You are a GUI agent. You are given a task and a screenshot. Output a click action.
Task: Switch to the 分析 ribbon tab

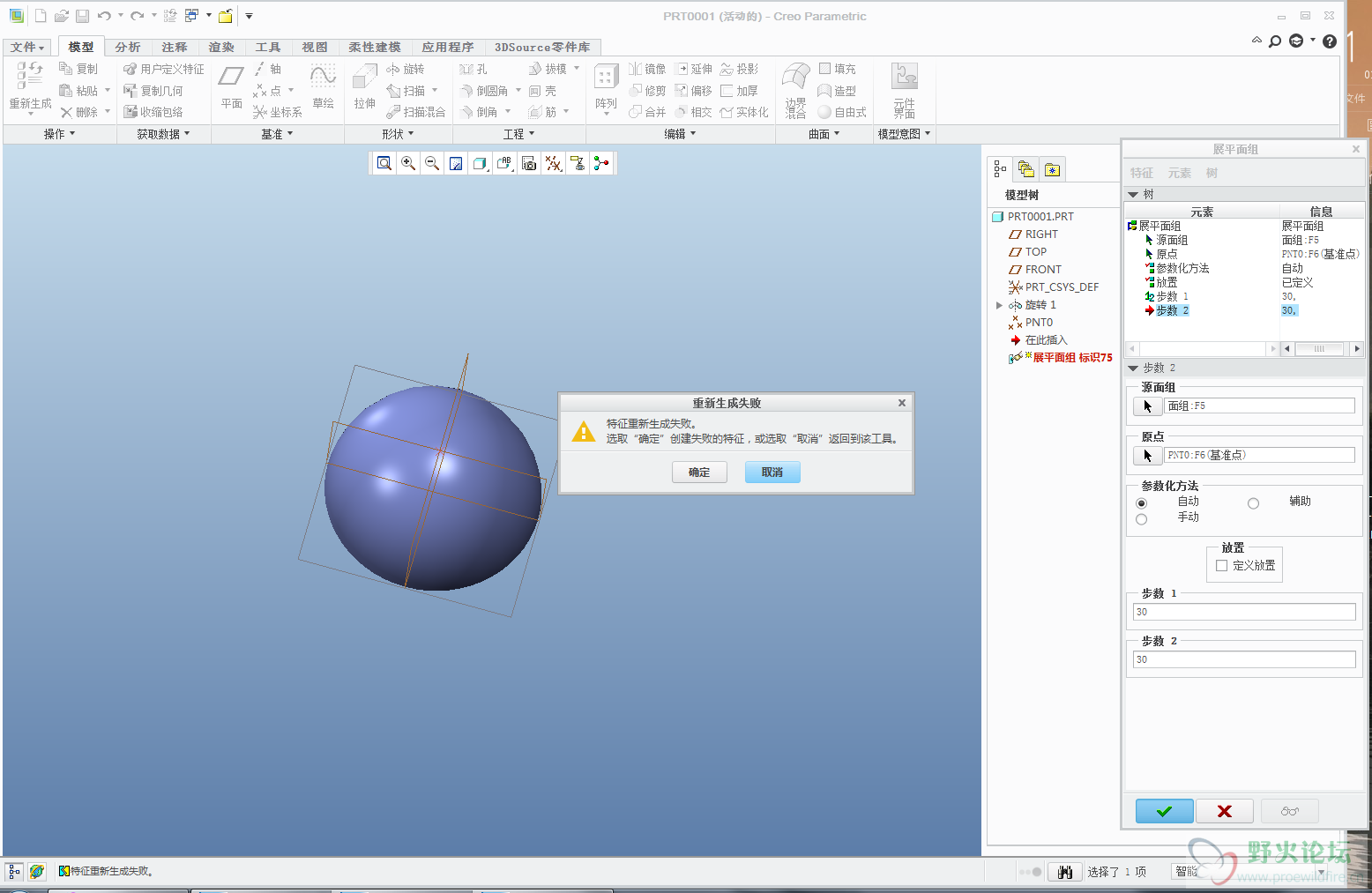(x=128, y=48)
